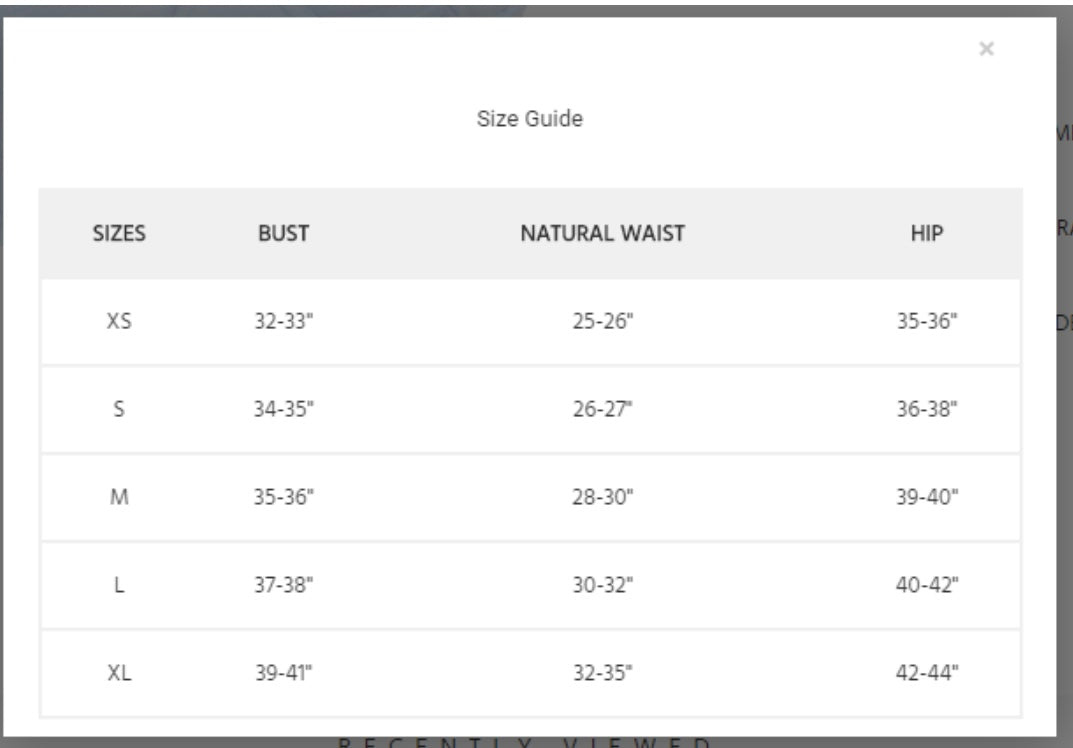Click the L bust measurement 37-38"
This screenshot has width=1073, height=748.
click(284, 585)
